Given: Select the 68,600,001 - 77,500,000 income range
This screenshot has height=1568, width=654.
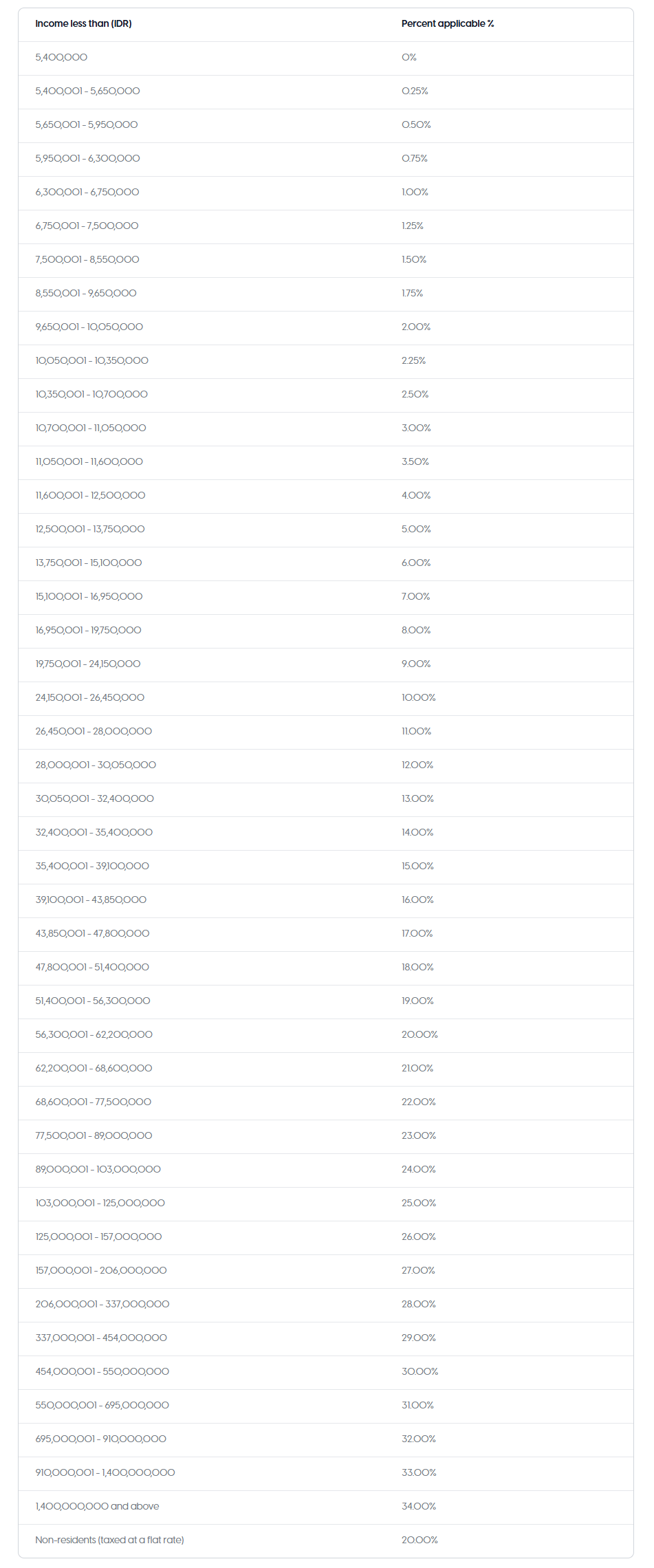Looking at the screenshot, I should pyautogui.click(x=94, y=1102).
